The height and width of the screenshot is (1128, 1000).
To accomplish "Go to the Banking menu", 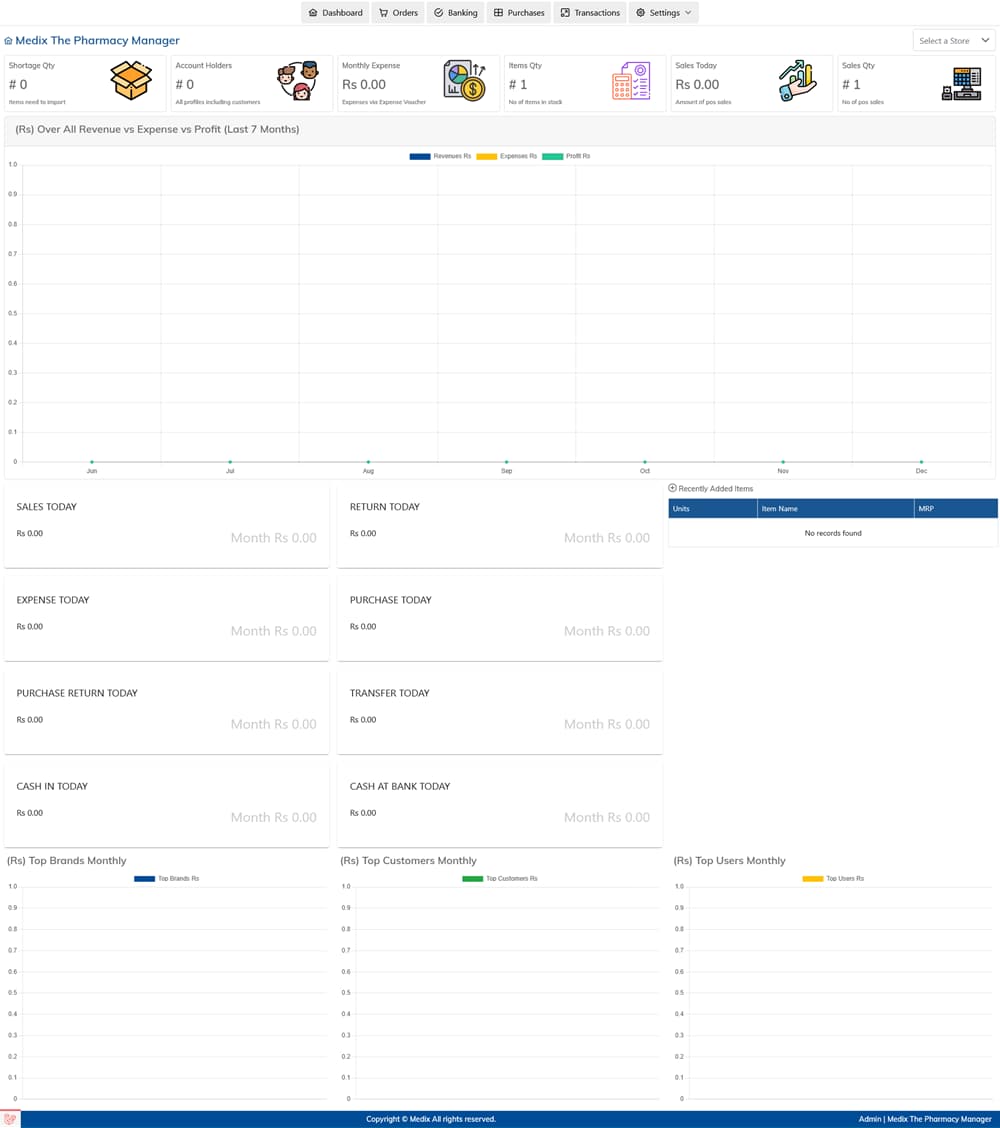I will (x=455, y=13).
